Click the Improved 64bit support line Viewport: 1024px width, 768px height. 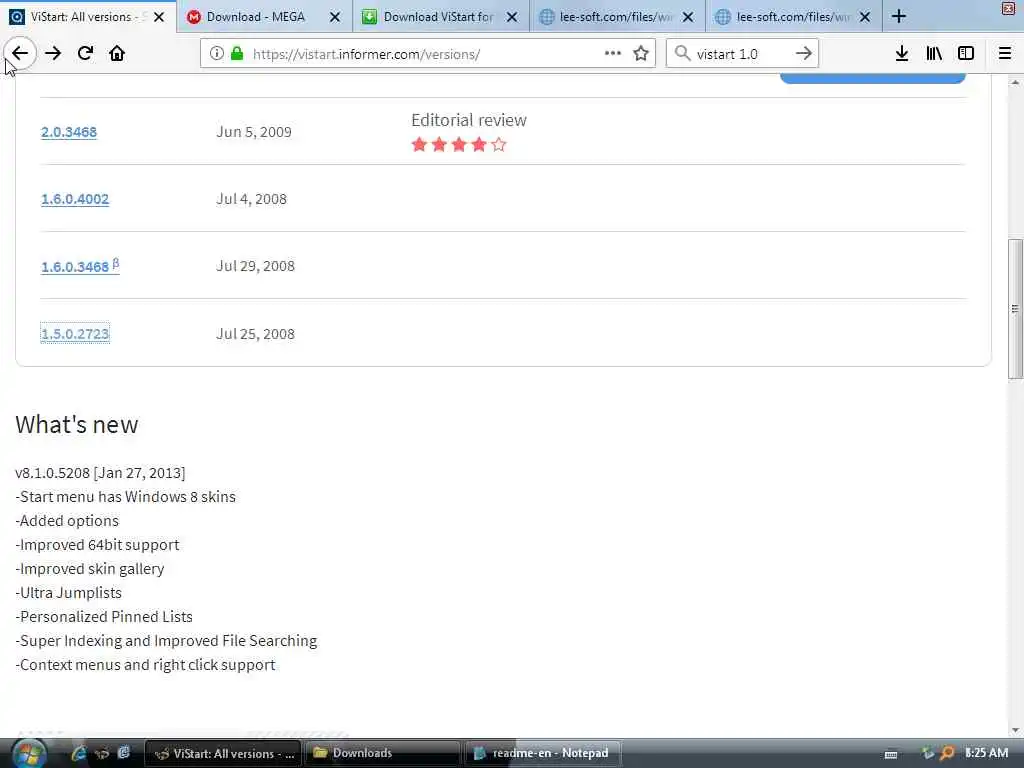(97, 545)
